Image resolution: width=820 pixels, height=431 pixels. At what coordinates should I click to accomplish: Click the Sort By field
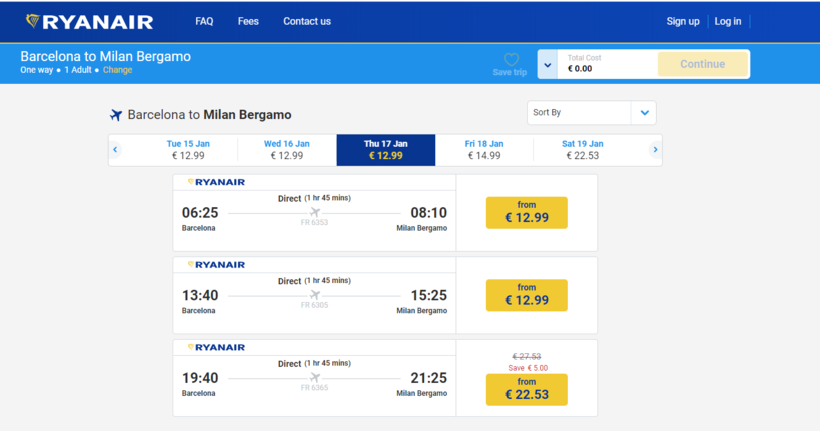[591, 112]
